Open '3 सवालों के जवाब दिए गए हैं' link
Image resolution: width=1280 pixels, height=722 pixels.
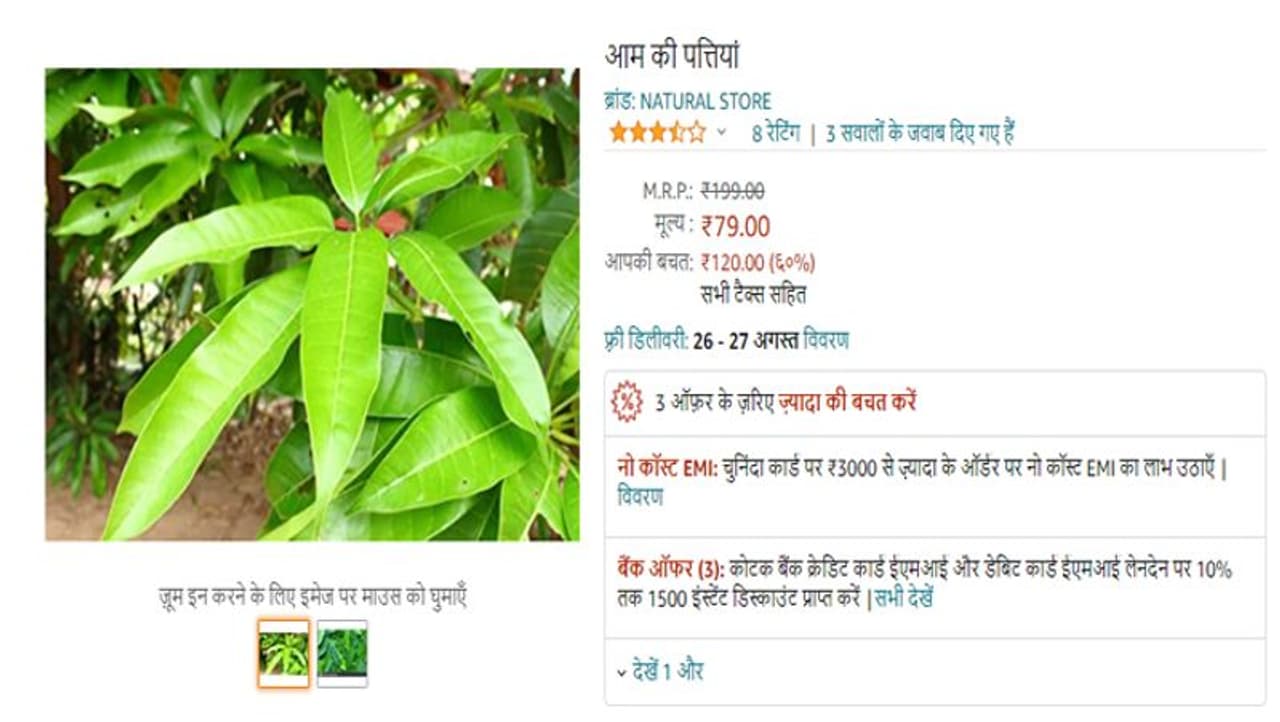920,132
